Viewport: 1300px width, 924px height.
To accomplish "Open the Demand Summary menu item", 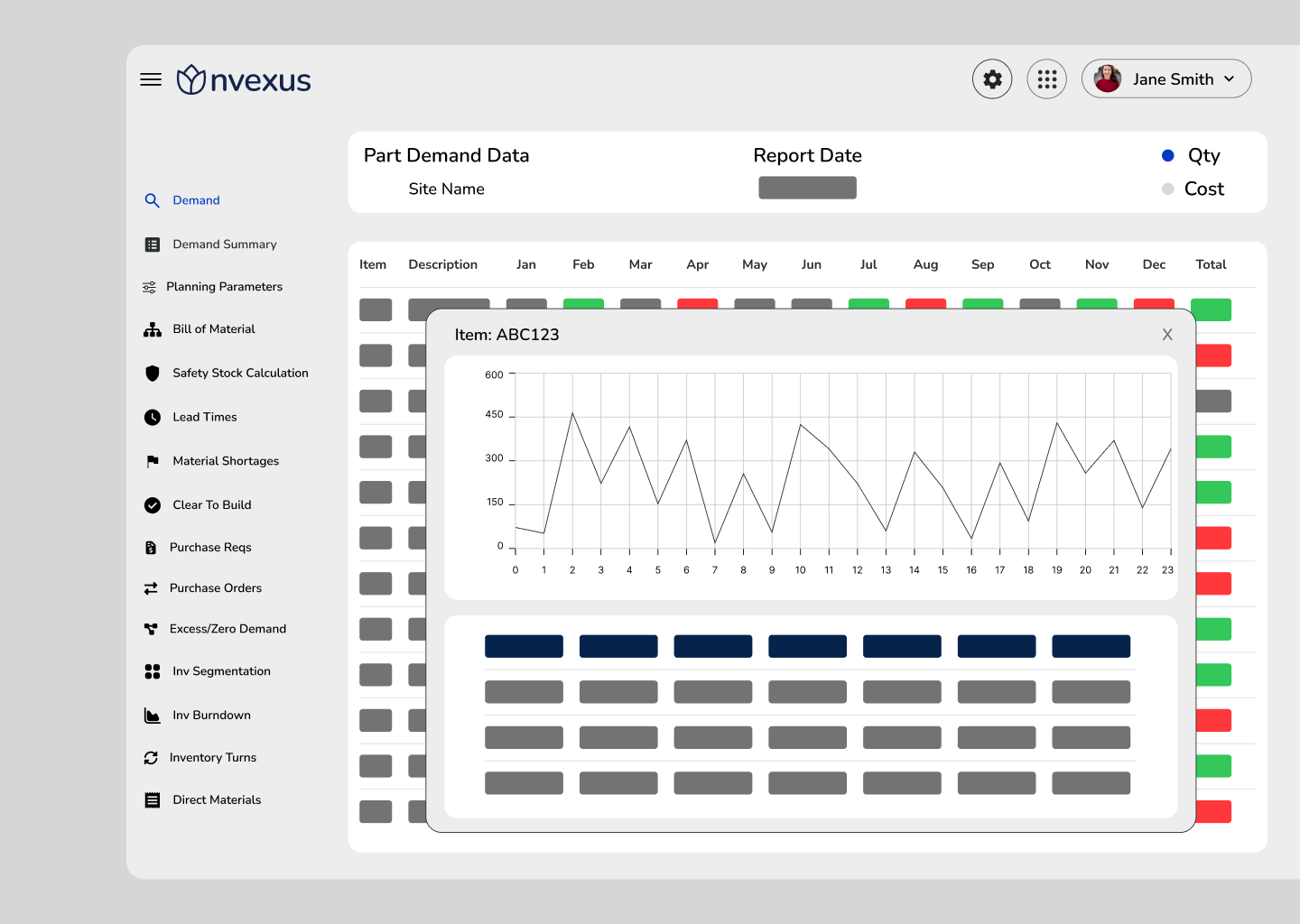I will click(x=225, y=245).
